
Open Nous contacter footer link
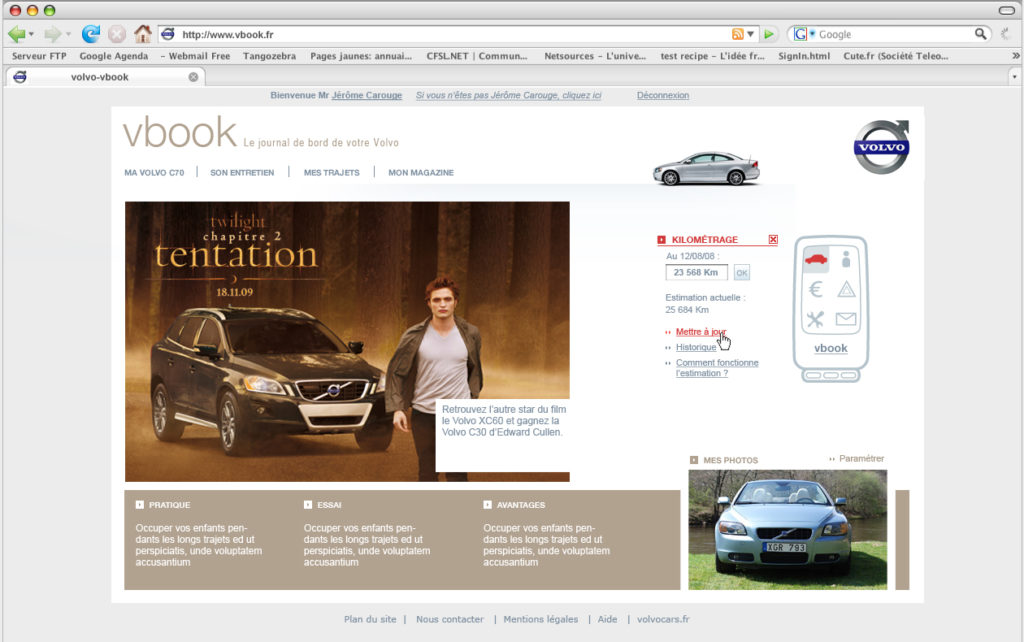pos(450,619)
